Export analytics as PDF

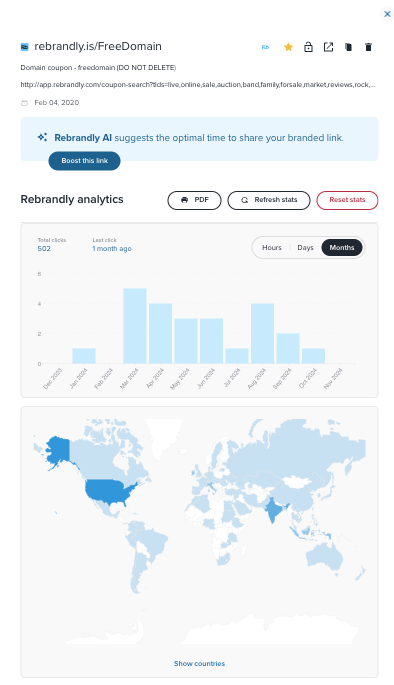click(x=194, y=200)
